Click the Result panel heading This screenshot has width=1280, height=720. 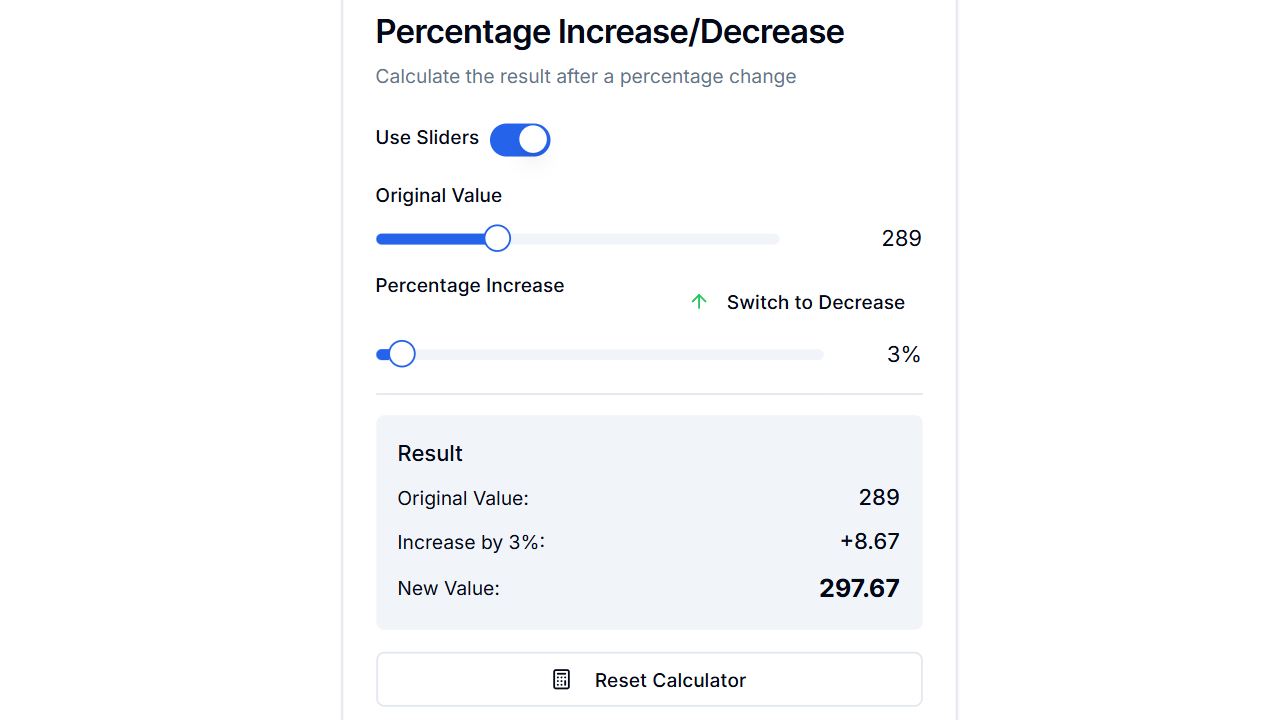click(430, 453)
